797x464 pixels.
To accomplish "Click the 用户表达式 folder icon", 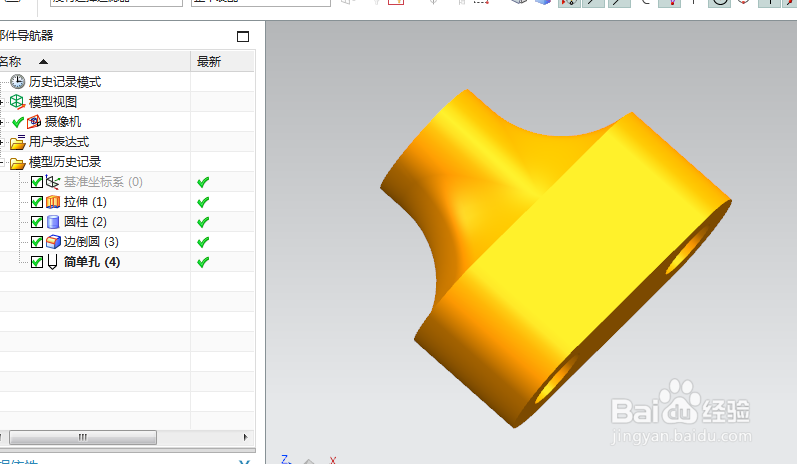I will pyautogui.click(x=17, y=142).
